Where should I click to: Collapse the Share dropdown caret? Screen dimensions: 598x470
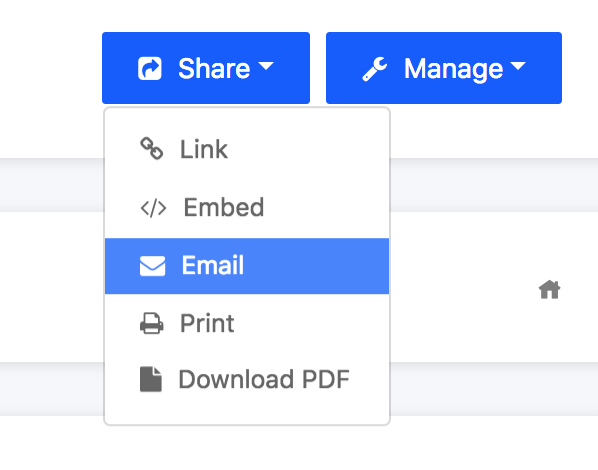click(266, 66)
